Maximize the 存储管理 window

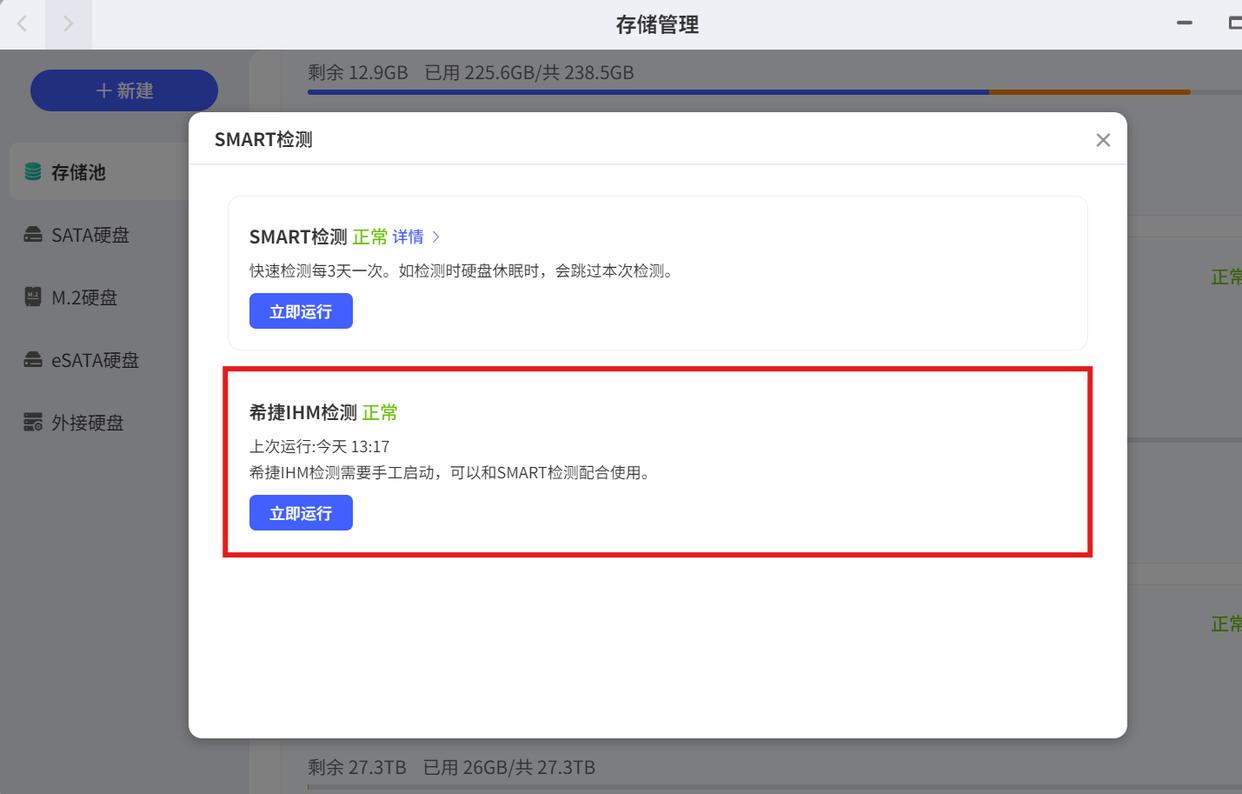pos(1234,24)
